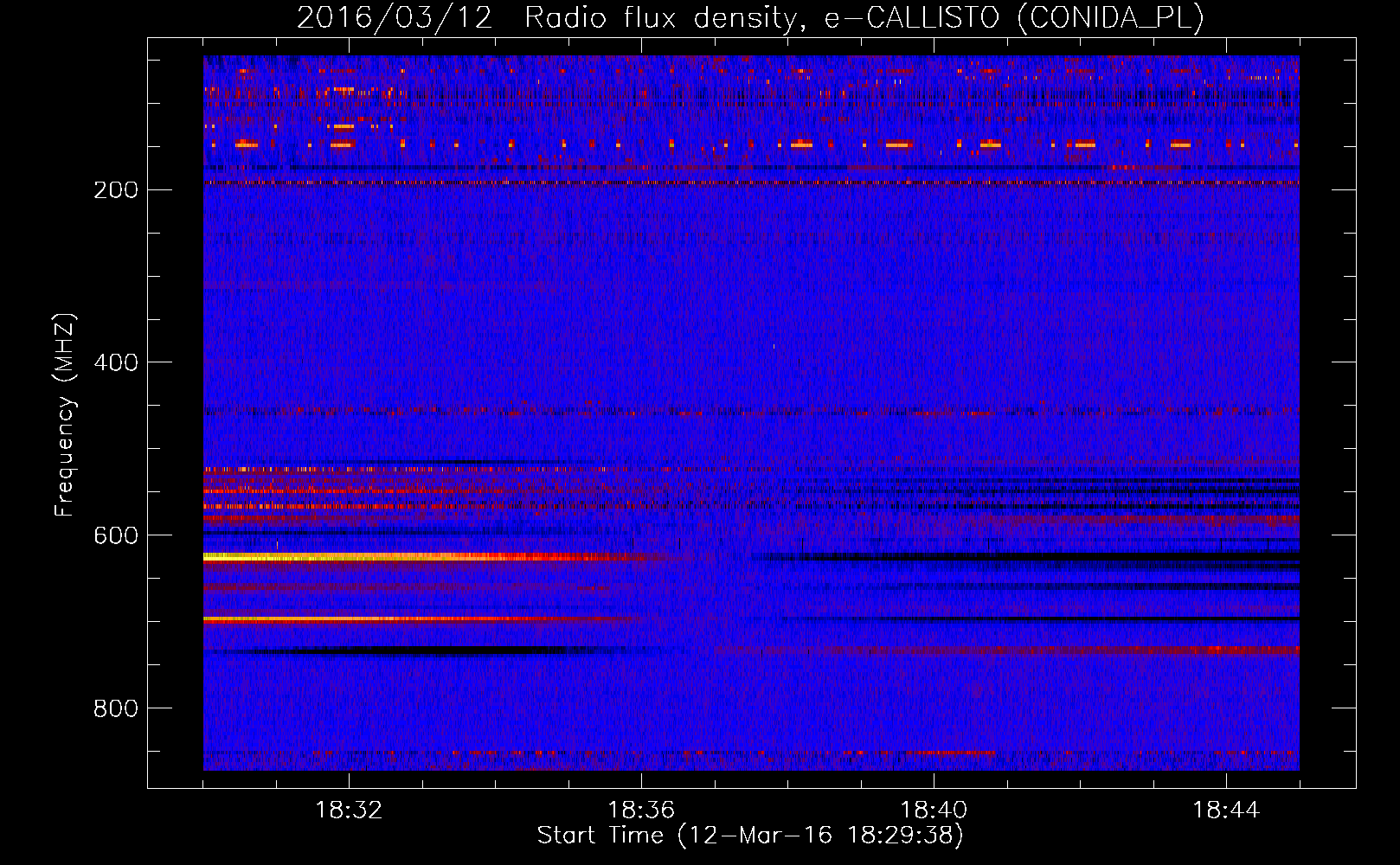Click the "18:36" time tick label
Image resolution: width=1400 pixels, height=865 pixels.
(641, 811)
